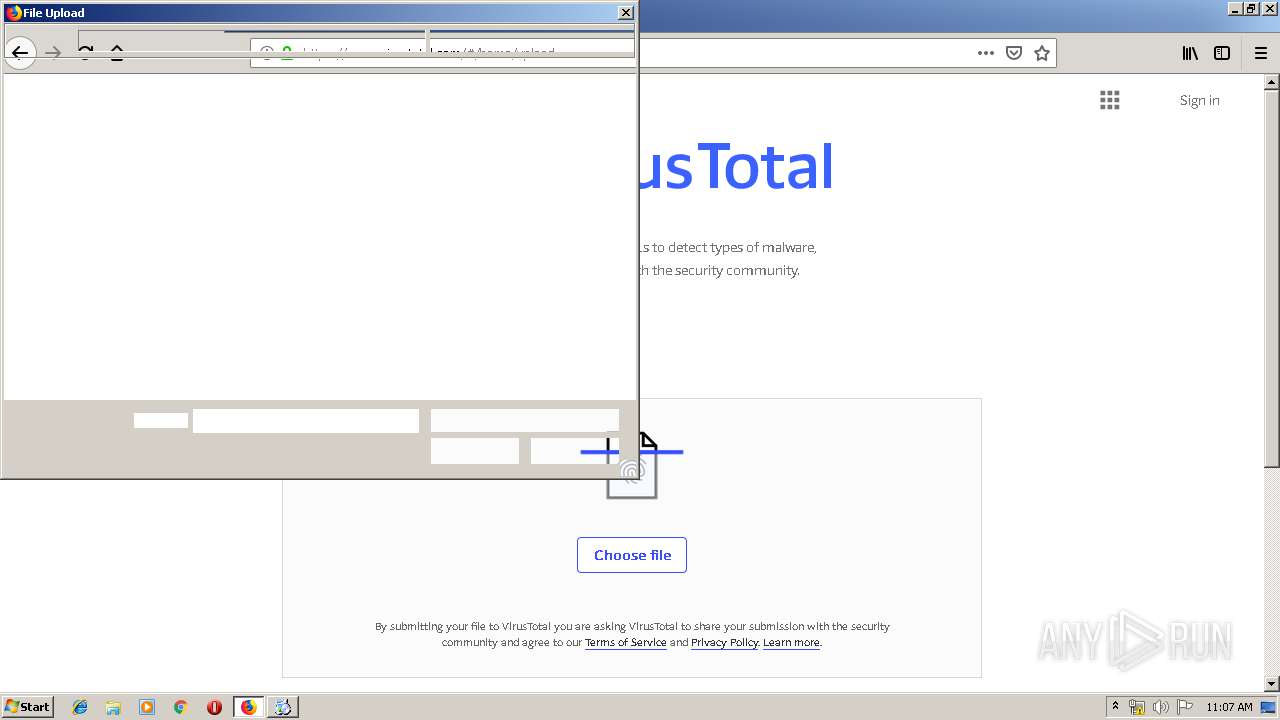Select the taskbar app next to Firefox
The height and width of the screenshot is (720, 1280).
click(283, 707)
